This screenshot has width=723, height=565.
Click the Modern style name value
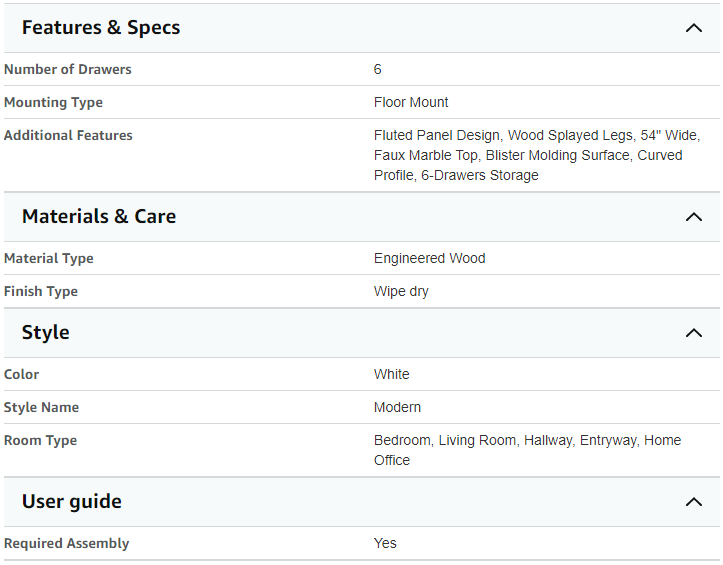pos(397,407)
